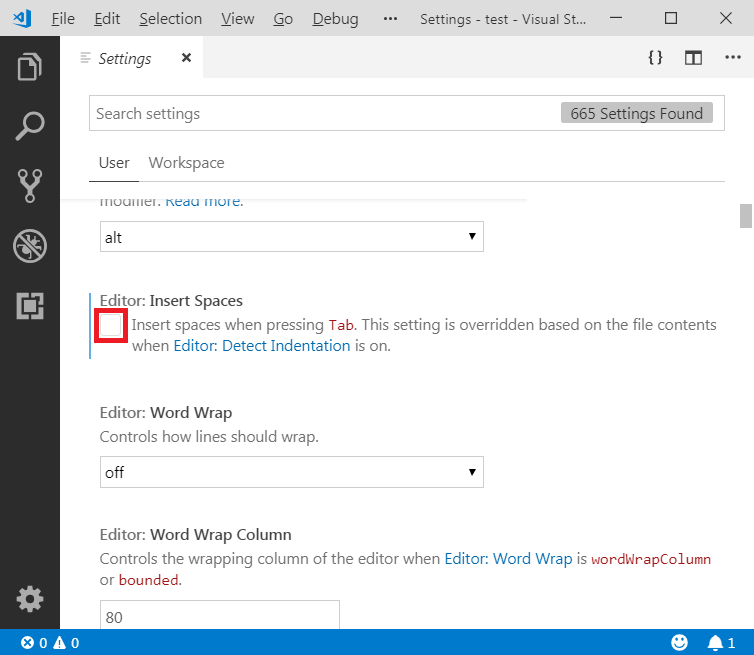Open the Edit menu

tap(107, 19)
